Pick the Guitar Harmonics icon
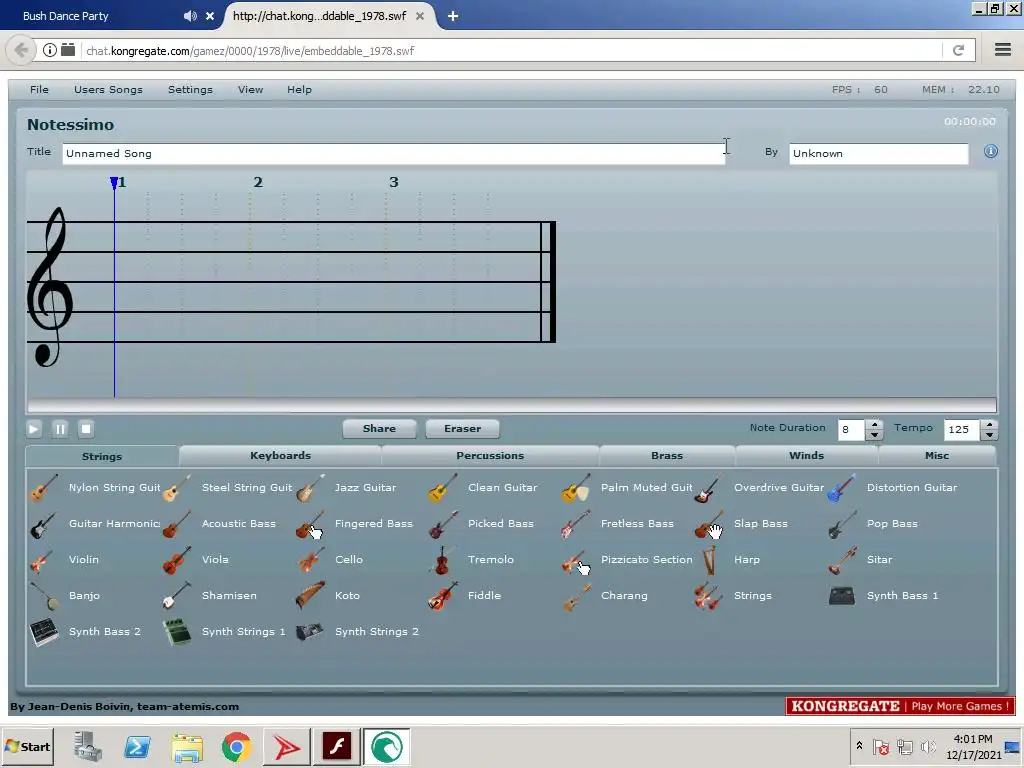Viewport: 1024px width, 768px height. tap(44, 524)
